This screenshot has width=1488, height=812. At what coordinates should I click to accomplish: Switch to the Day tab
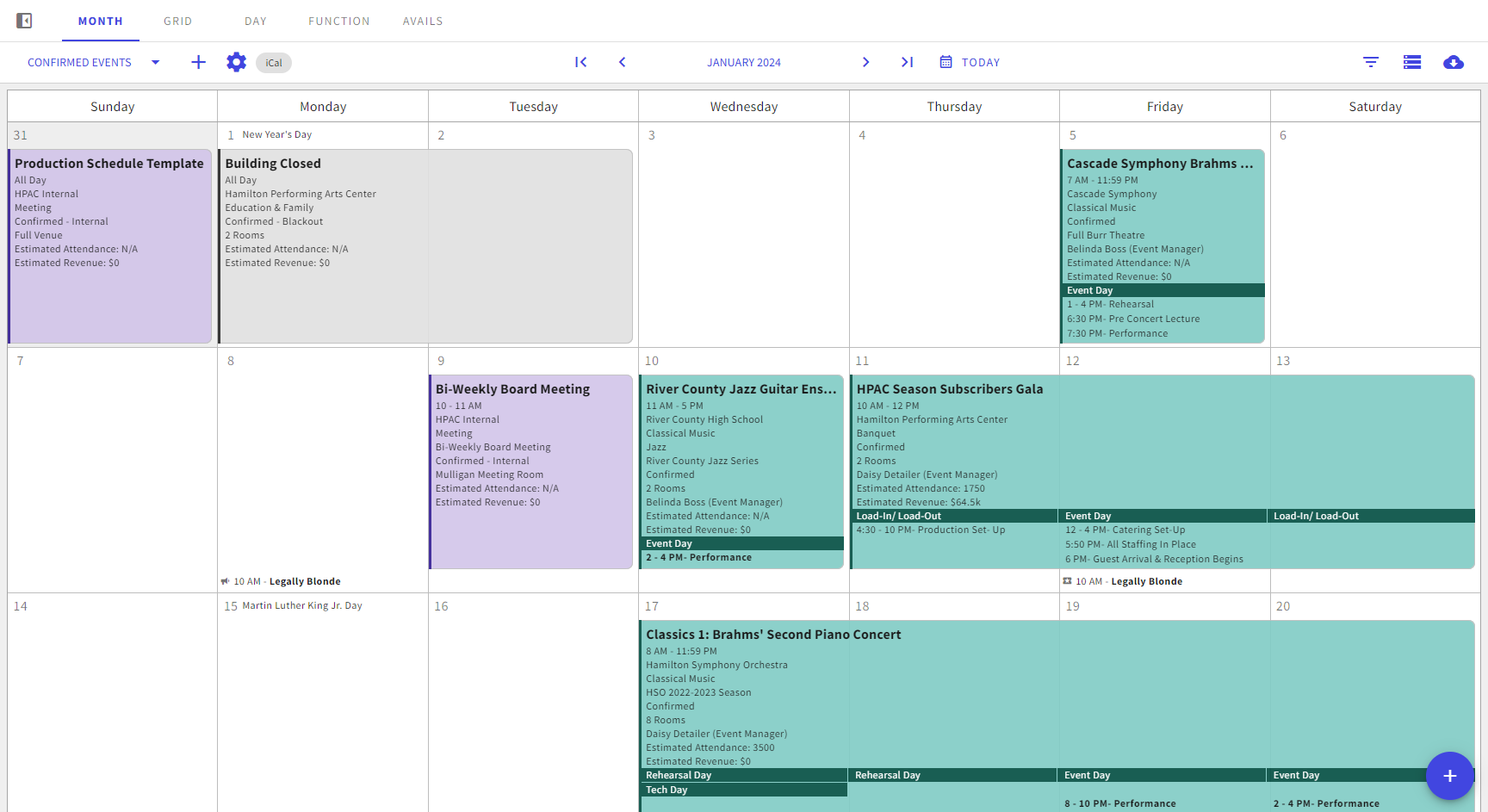click(x=256, y=21)
